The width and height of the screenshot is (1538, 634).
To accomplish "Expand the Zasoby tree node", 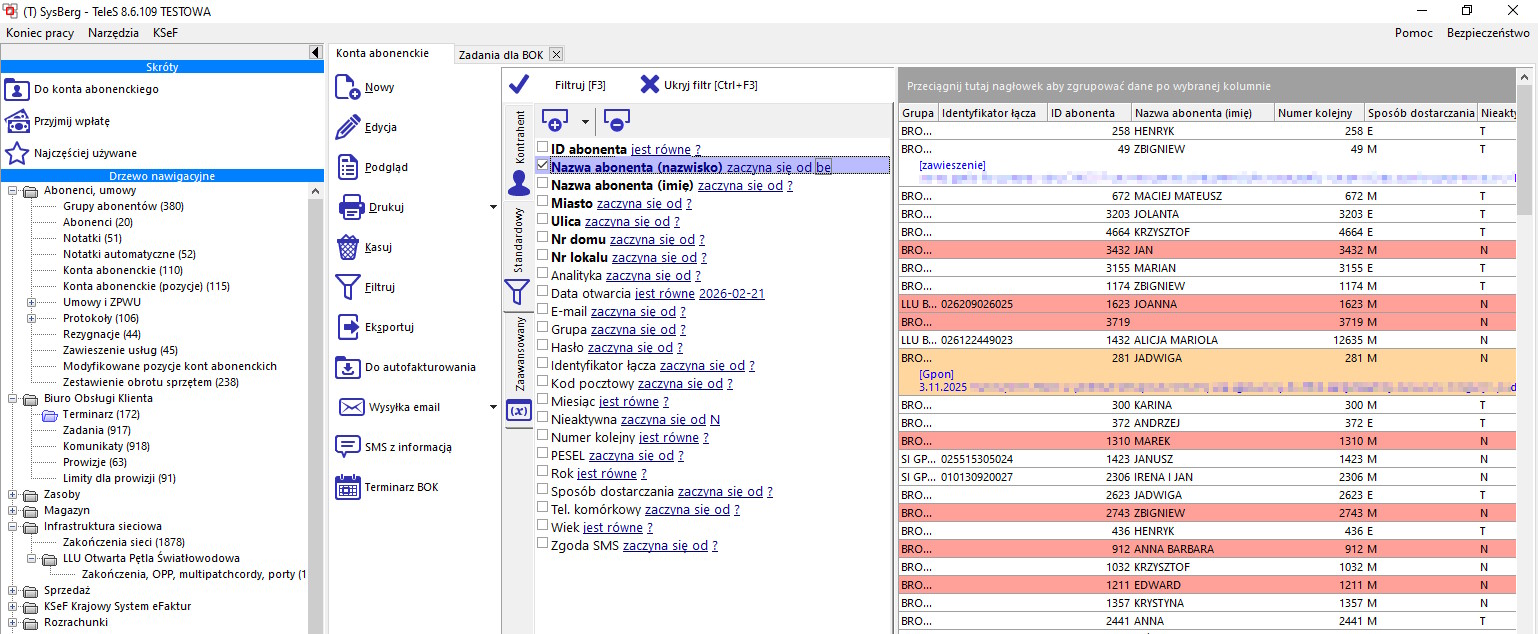I will [12, 494].
